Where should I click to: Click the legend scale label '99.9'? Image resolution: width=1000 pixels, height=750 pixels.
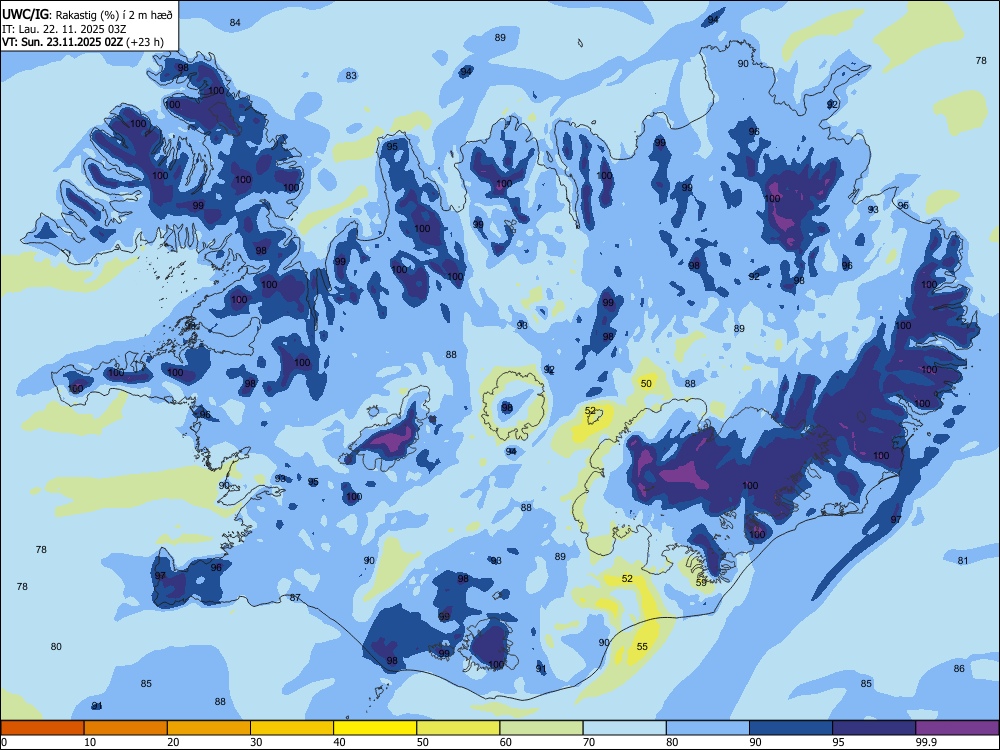[x=926, y=742]
